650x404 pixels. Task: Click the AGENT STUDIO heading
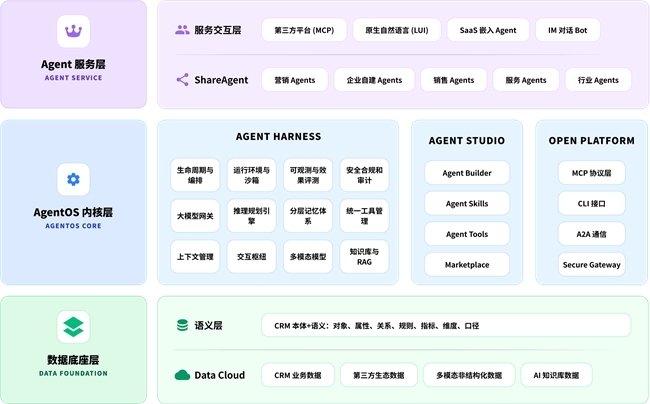coord(467,140)
